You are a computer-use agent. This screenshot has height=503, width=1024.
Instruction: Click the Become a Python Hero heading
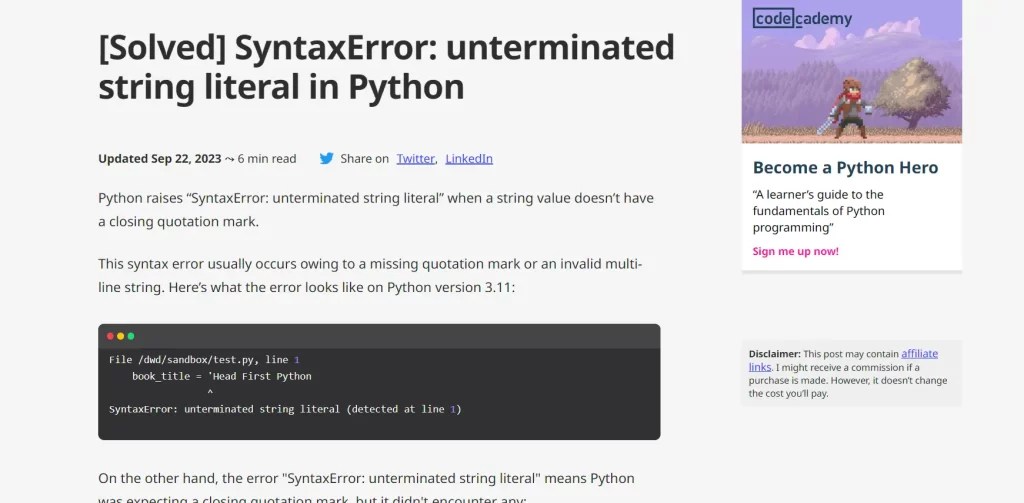(x=845, y=168)
